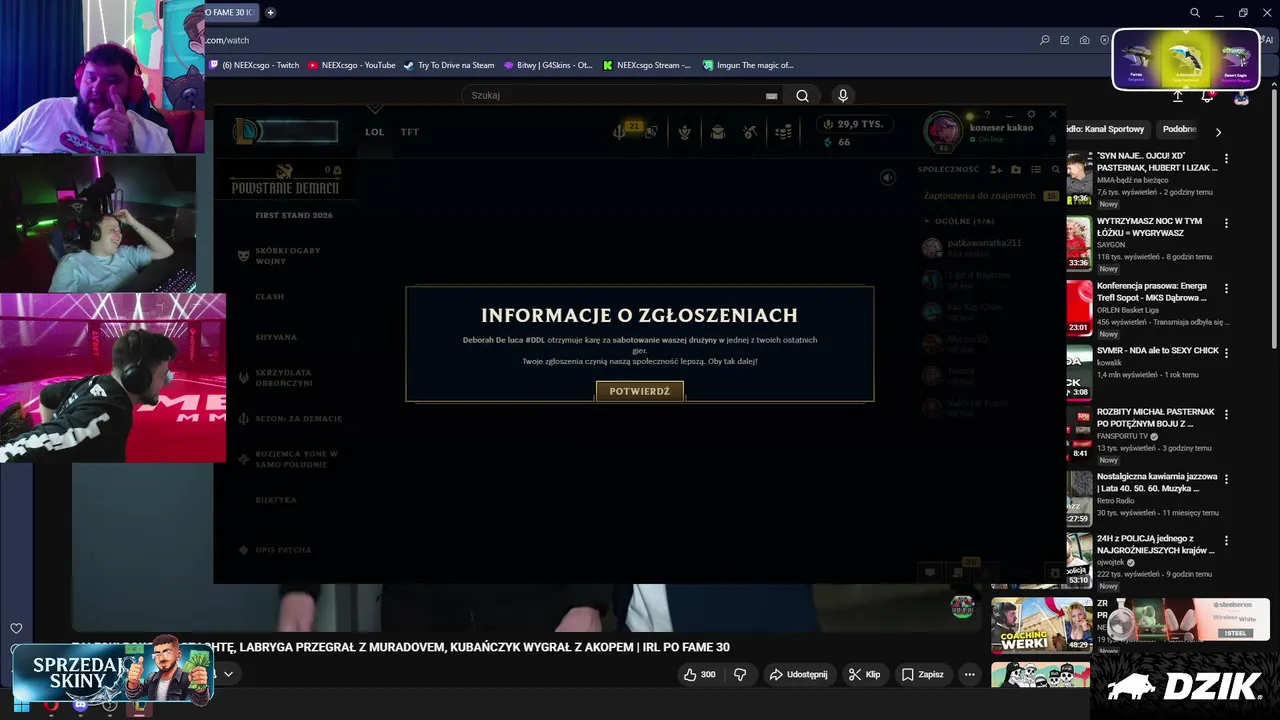1280x720 pixels.
Task: Collapse the OGÓLNE friends group
Action: coord(959,221)
